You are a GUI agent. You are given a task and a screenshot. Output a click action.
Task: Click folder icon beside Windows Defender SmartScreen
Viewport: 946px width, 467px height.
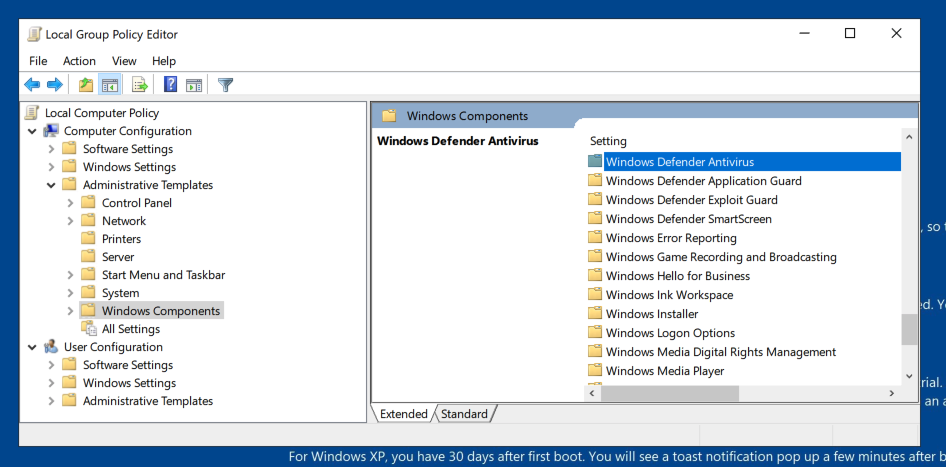pyautogui.click(x=595, y=218)
